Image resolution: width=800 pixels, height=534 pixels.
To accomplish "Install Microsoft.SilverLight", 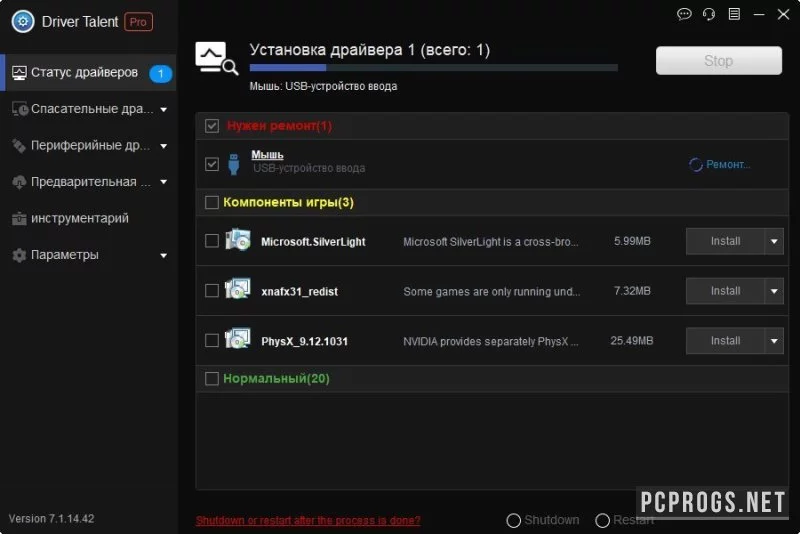I will [x=725, y=241].
